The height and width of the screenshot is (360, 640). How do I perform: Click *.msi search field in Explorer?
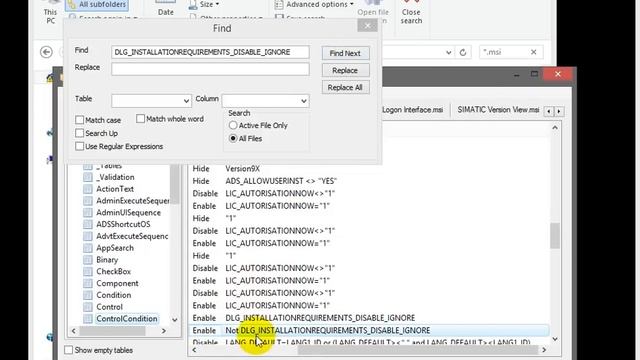click(504, 52)
